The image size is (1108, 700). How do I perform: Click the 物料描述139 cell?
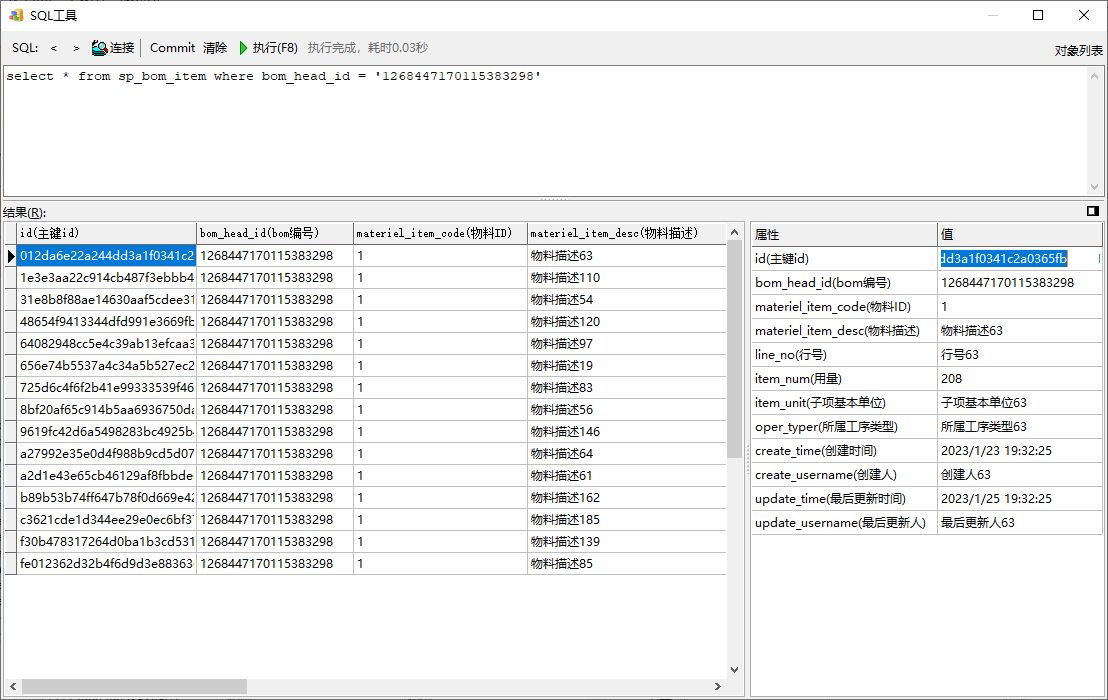click(627, 541)
